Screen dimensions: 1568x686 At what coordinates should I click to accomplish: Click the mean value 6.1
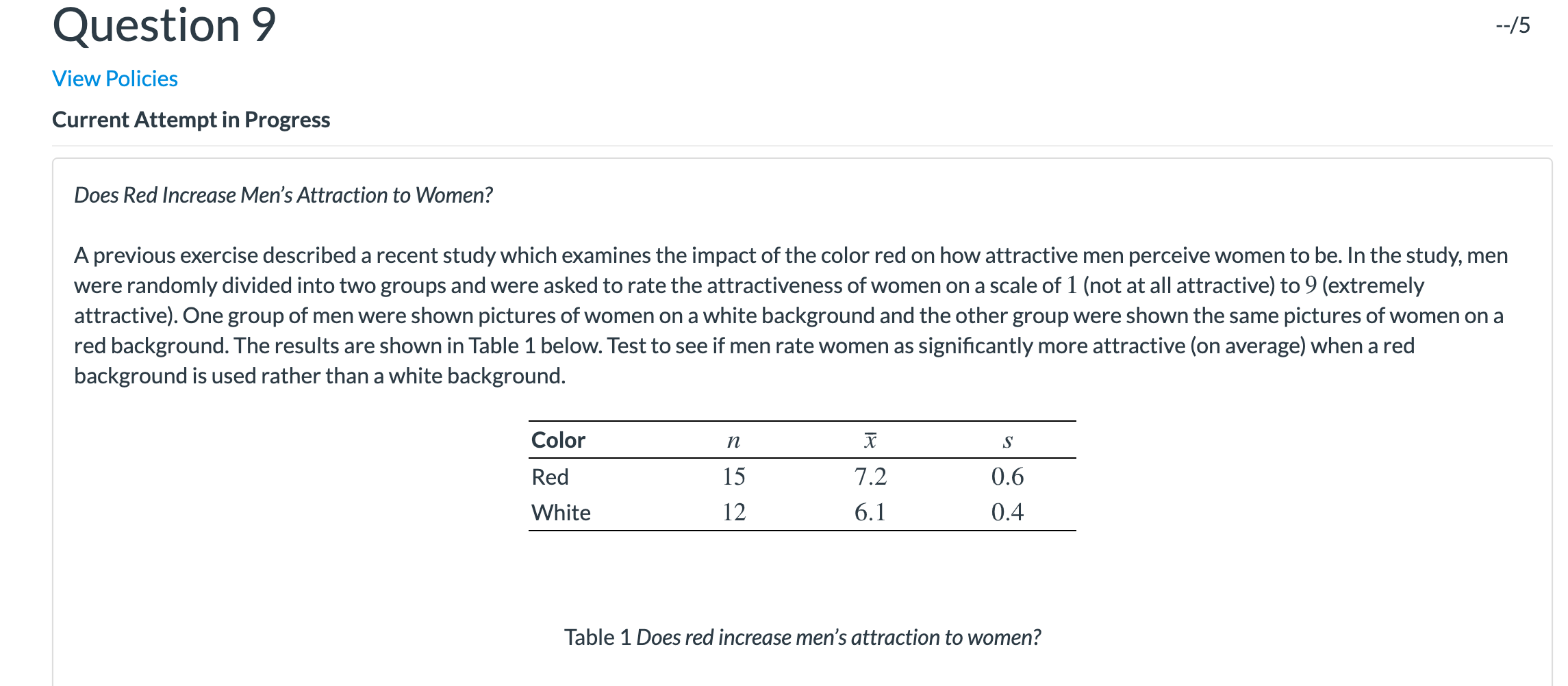click(x=870, y=512)
